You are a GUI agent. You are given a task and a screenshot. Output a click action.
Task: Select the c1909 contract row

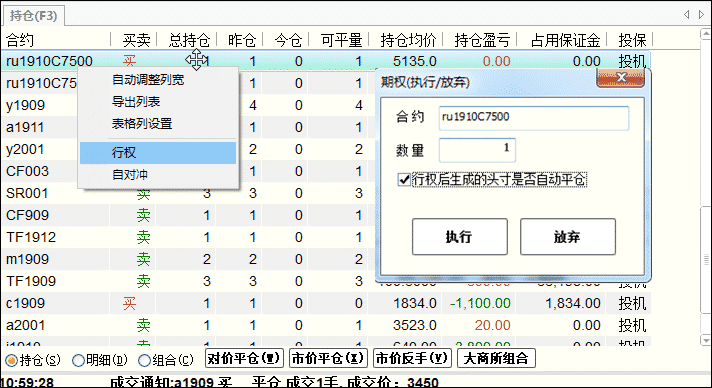point(326,303)
